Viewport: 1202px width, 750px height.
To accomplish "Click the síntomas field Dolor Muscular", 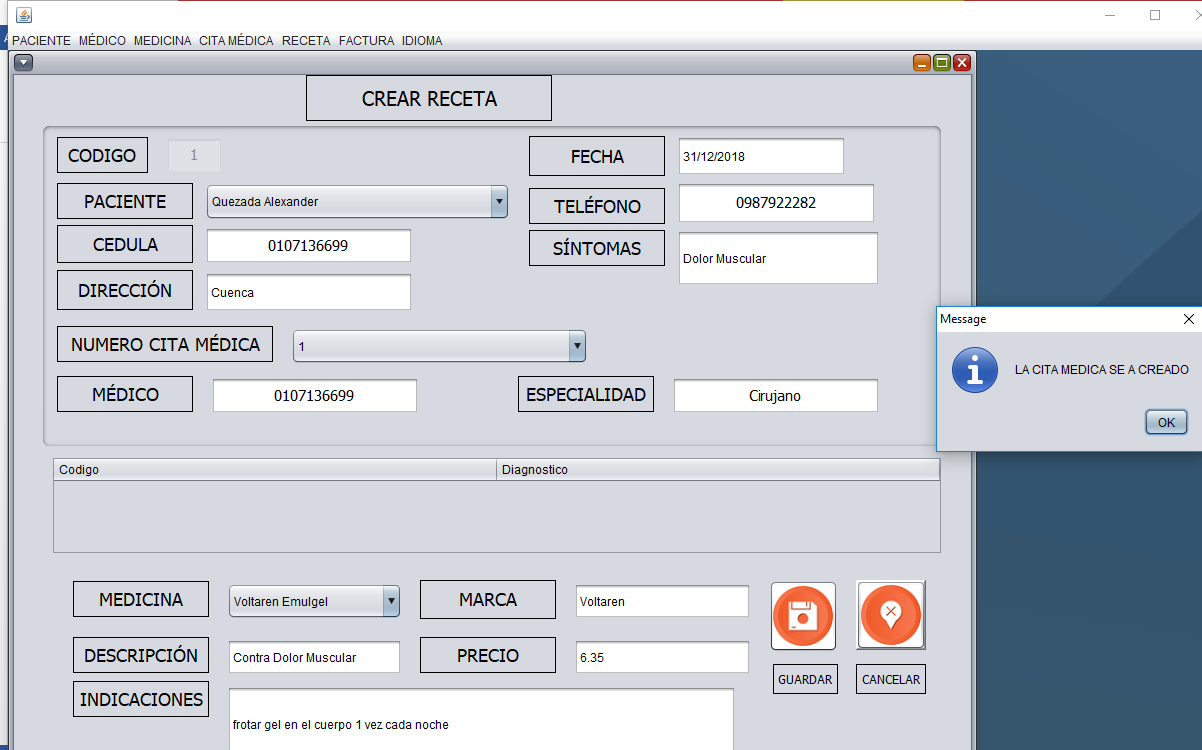I will tap(778, 258).
